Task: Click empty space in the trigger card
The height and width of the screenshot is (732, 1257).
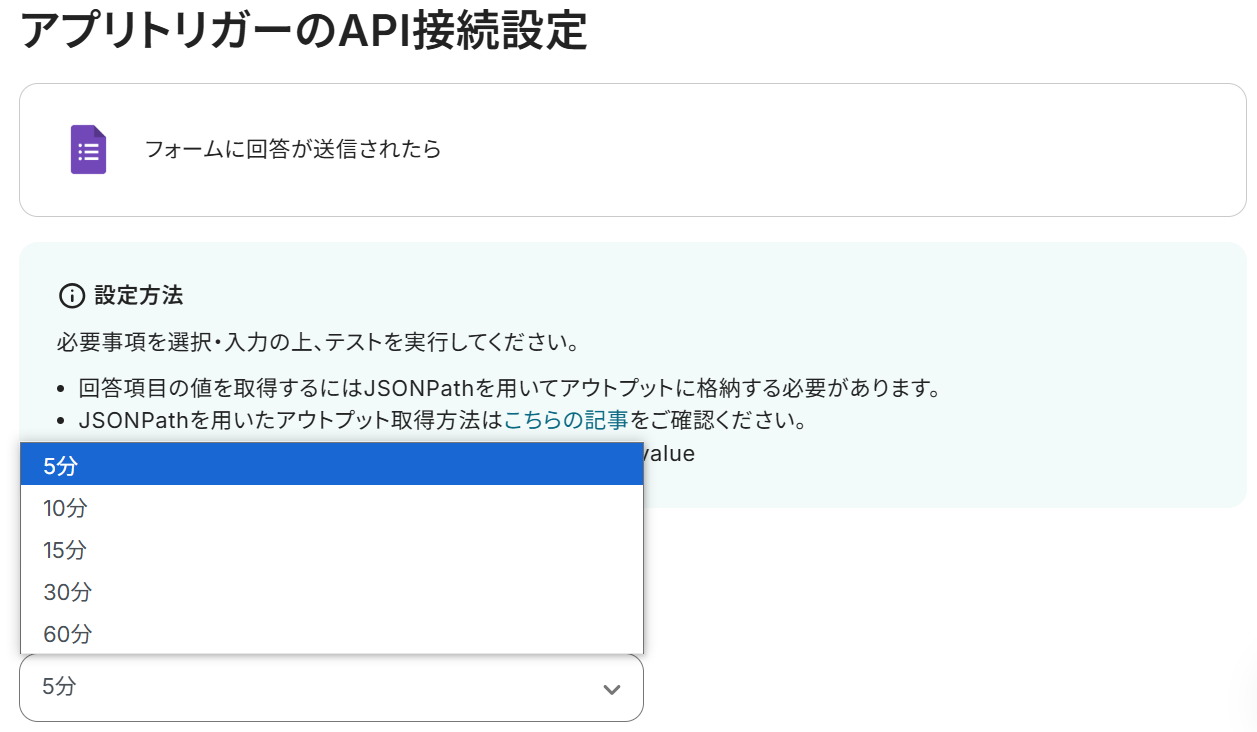Action: click(x=840, y=150)
